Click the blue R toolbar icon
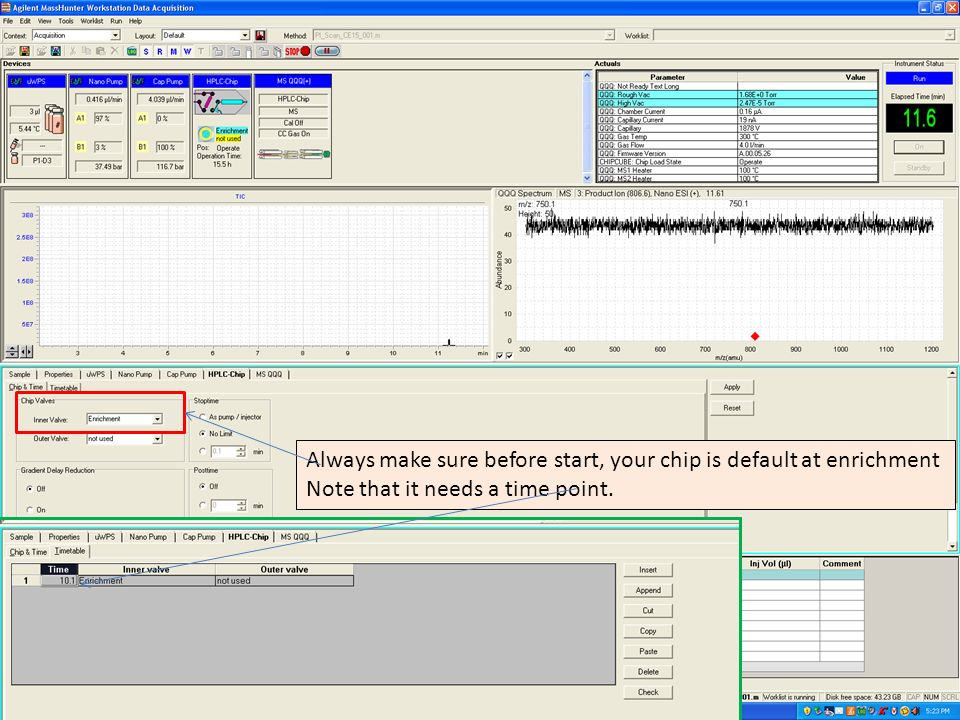 [x=160, y=51]
